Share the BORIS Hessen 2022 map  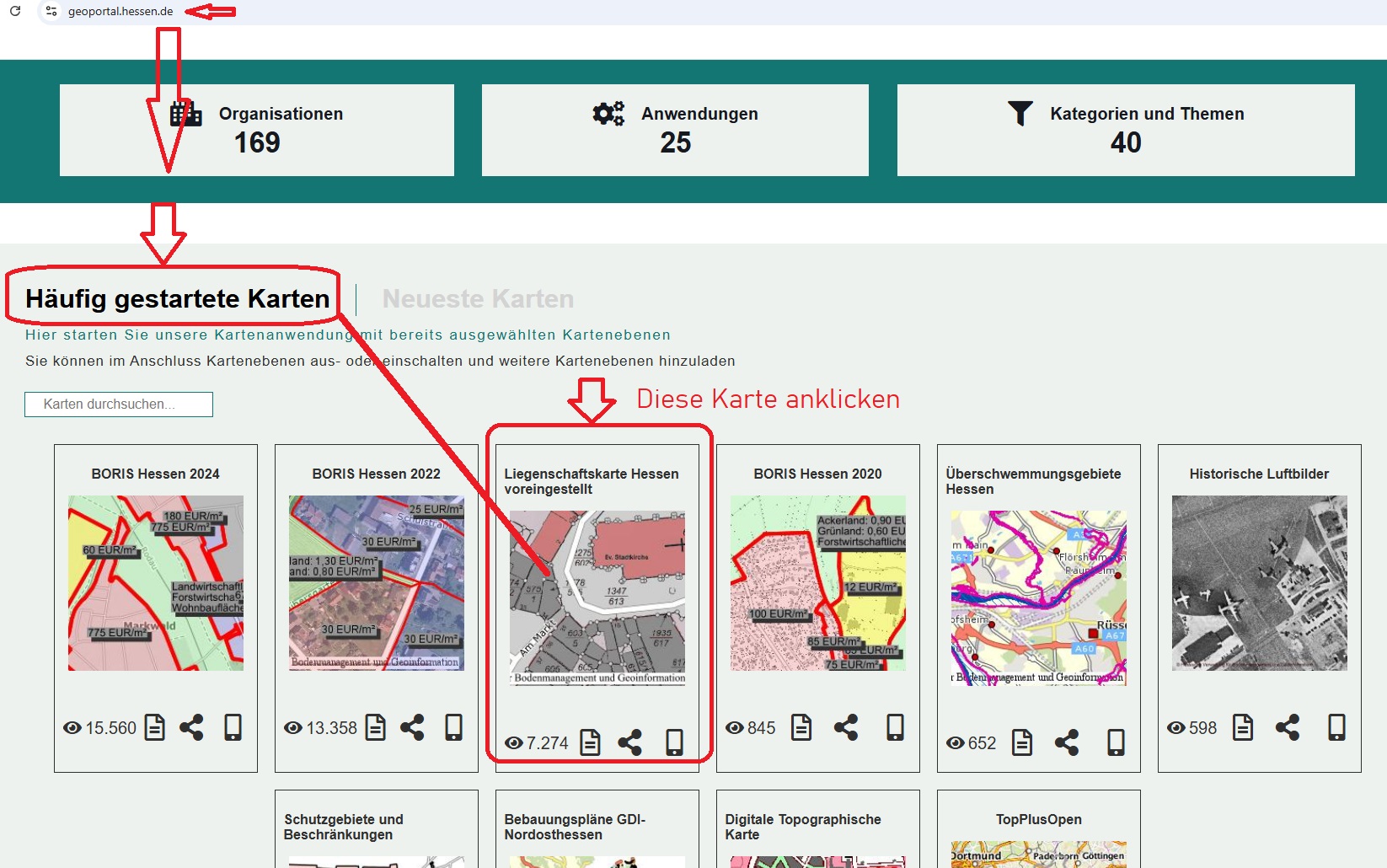412,727
